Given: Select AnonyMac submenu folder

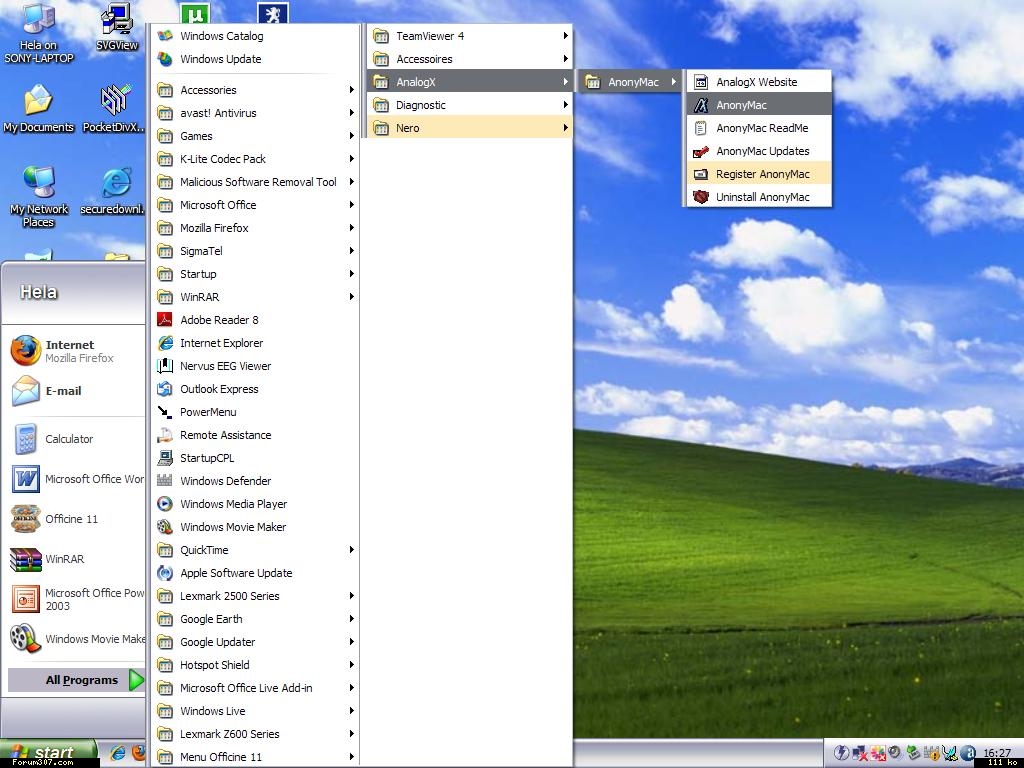Looking at the screenshot, I should tap(631, 82).
